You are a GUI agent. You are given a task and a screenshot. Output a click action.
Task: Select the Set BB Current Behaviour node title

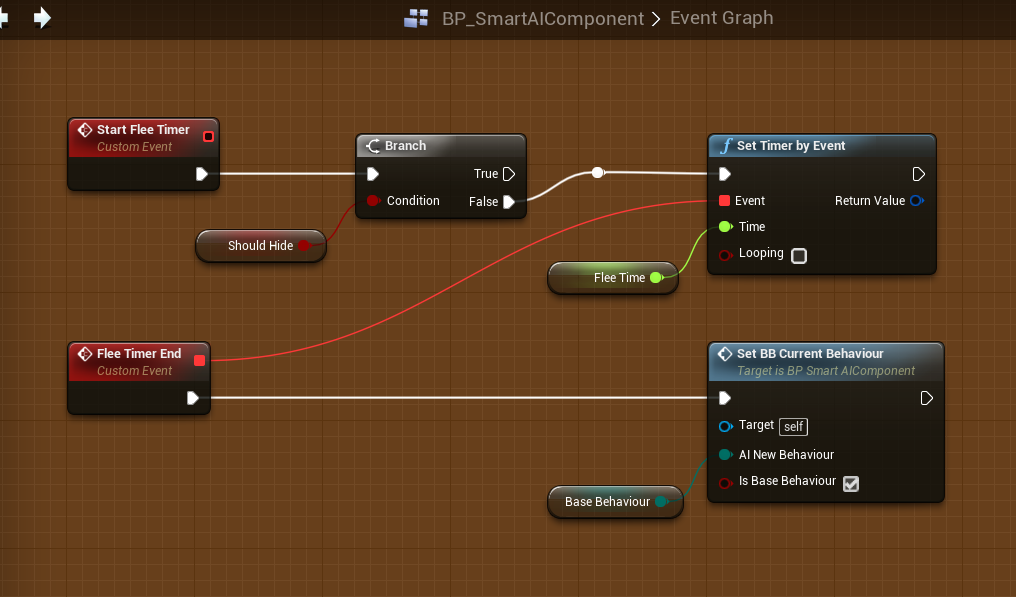[810, 353]
